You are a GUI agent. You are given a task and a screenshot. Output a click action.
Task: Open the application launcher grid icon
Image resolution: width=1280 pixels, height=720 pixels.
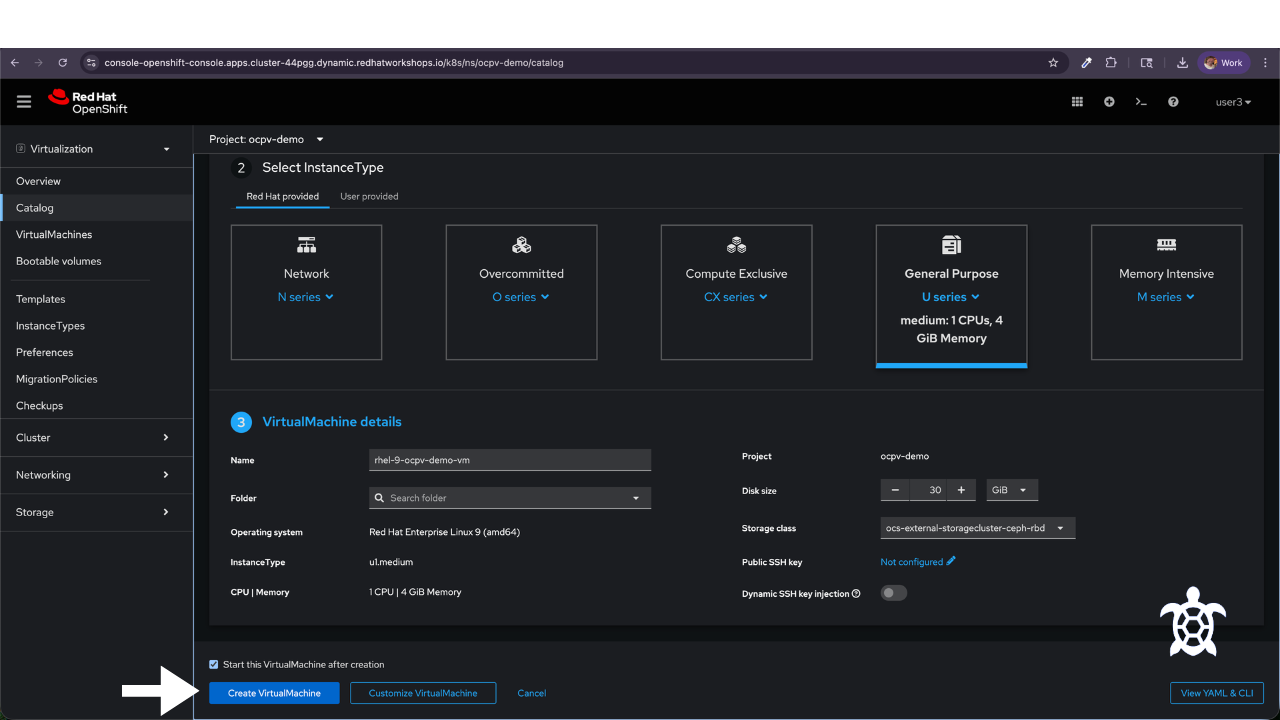coord(1077,102)
